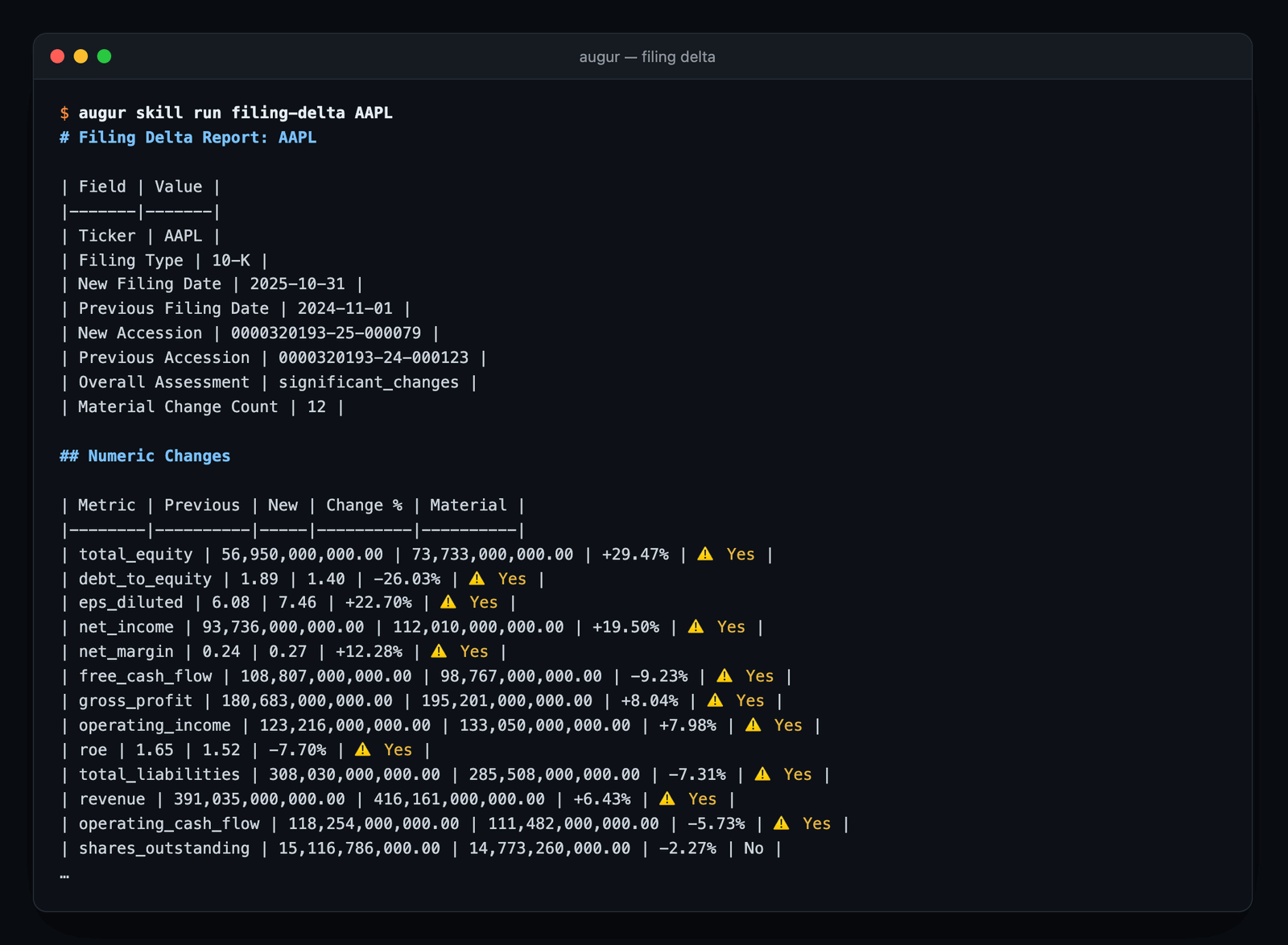Viewport: 1288px width, 945px height.
Task: Click the warning icon on net_income row
Action: [696, 627]
